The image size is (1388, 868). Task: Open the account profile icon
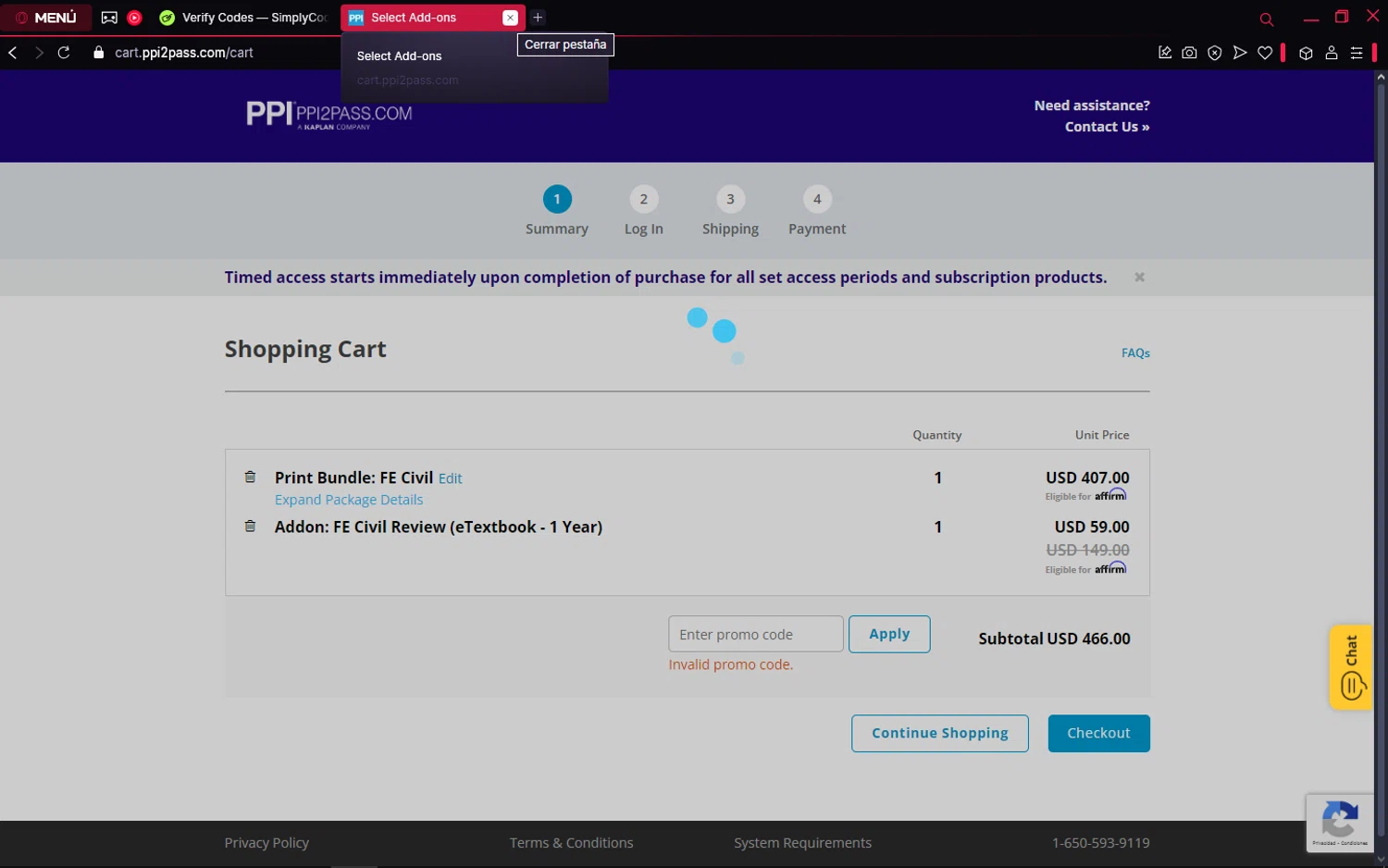pos(1332,53)
